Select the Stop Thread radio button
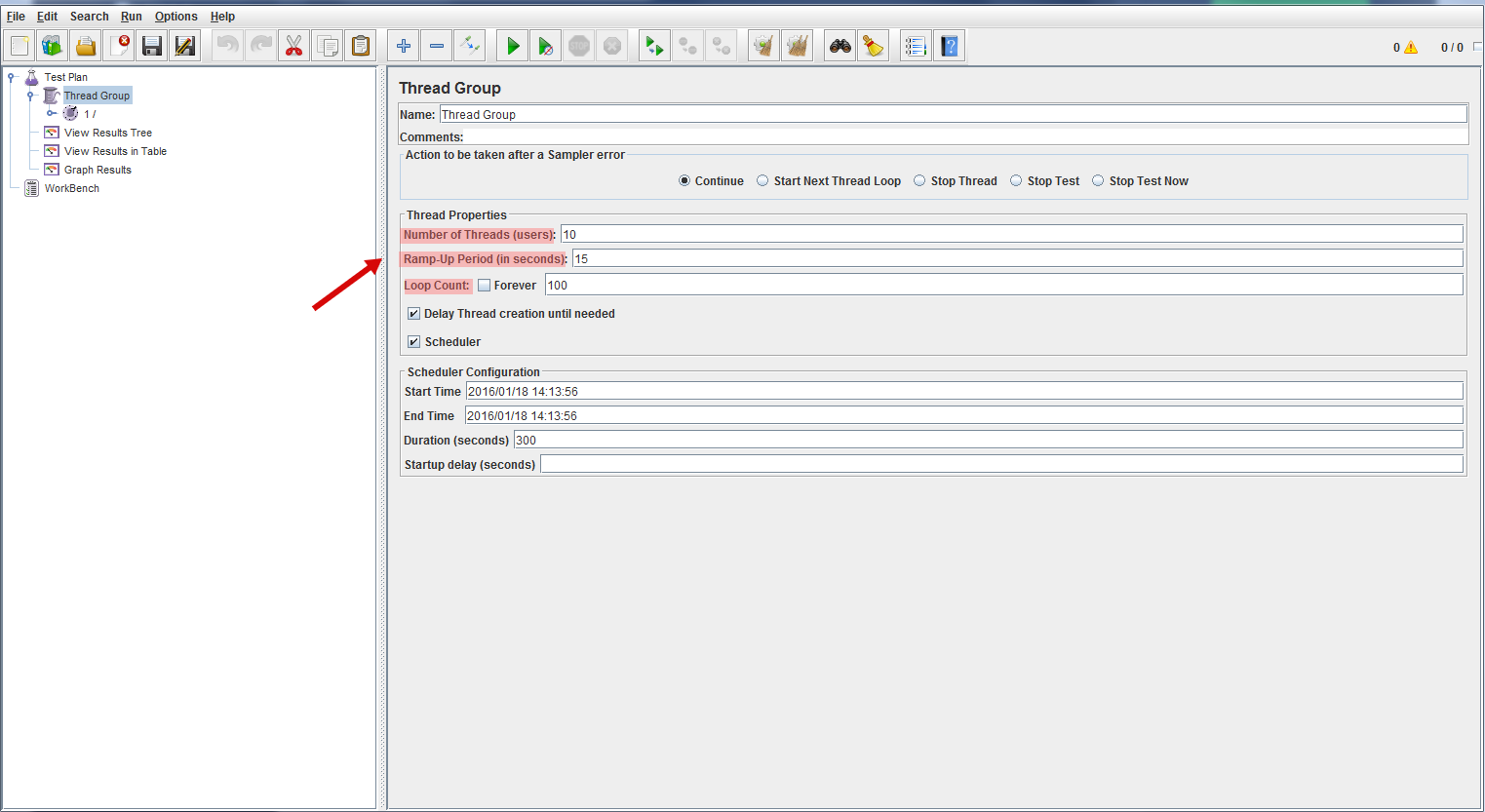 pyautogui.click(x=919, y=180)
